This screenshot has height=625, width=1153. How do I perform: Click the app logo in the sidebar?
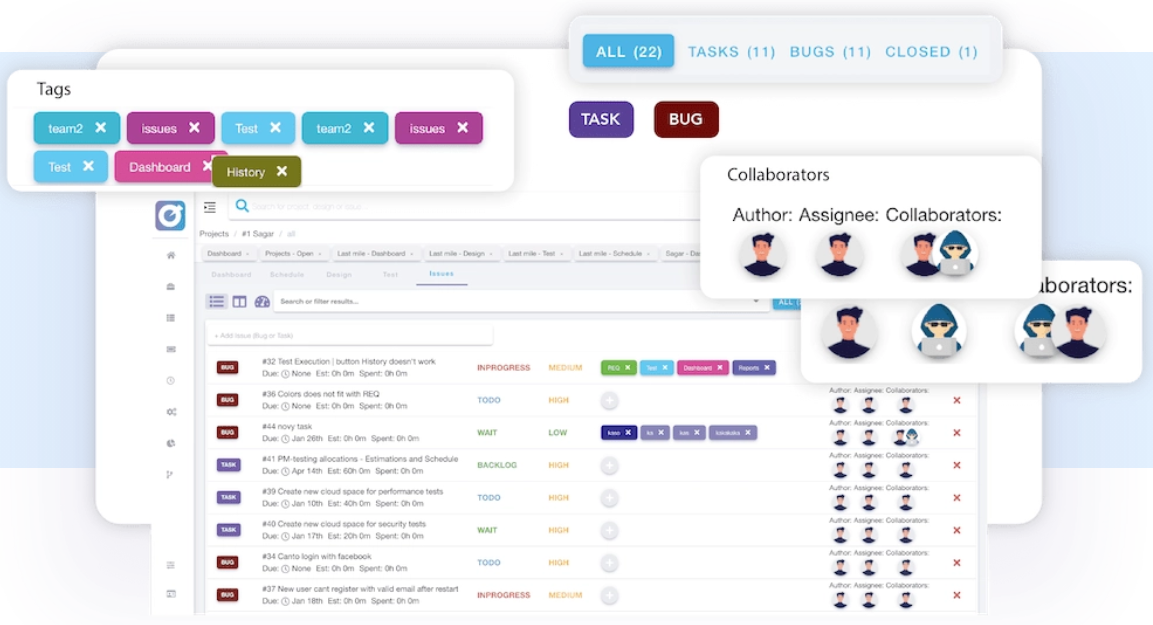170,215
